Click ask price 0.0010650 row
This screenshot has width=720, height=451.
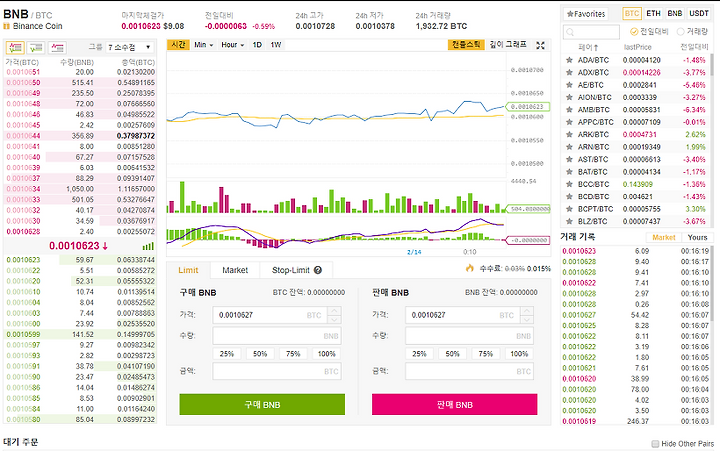(80, 83)
